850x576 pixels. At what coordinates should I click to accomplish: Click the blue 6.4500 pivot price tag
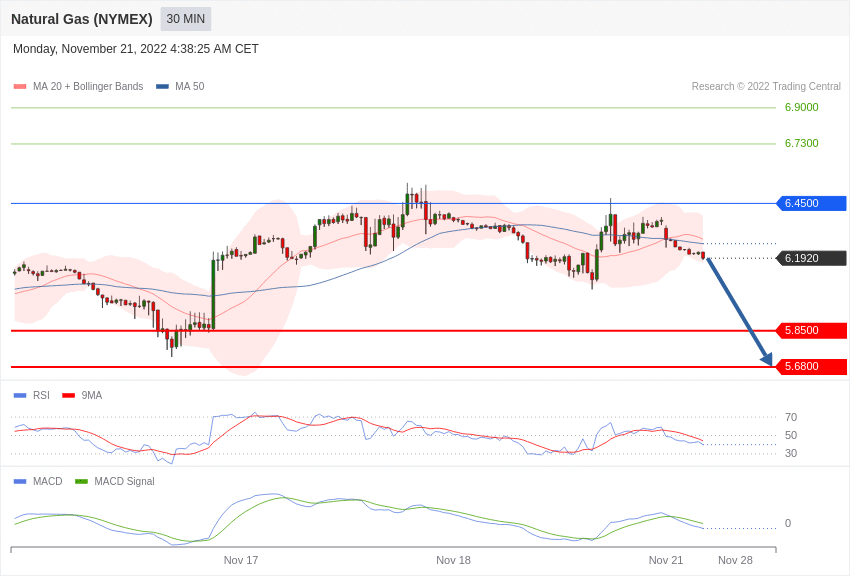812,203
